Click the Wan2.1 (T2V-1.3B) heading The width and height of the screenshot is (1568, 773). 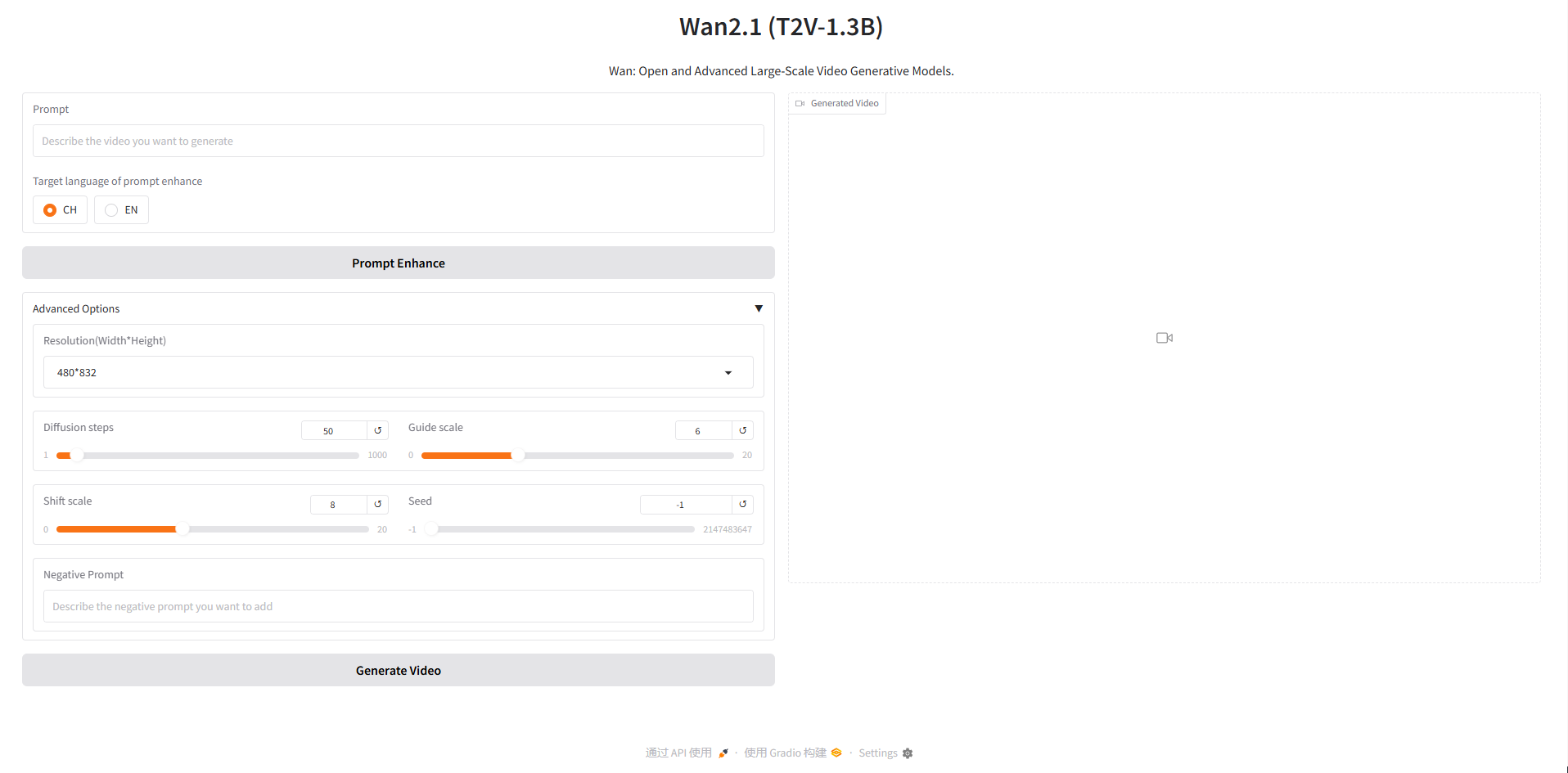tap(781, 27)
